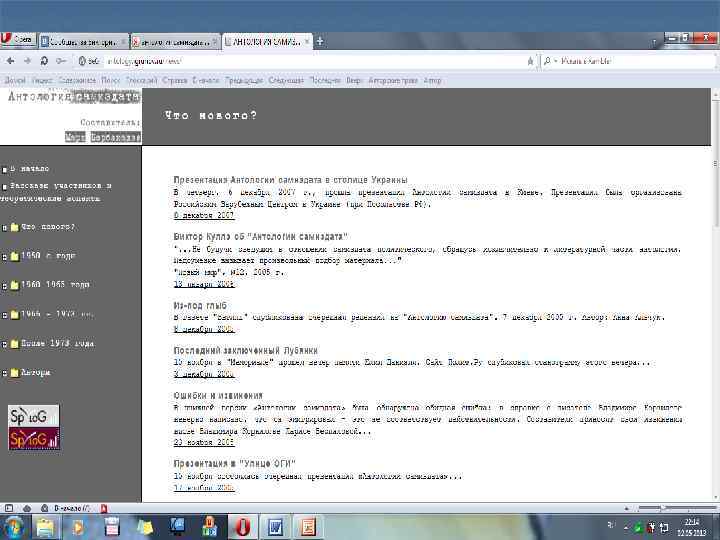
Task: Click Авторские права in the navigation bar
Action: click(x=393, y=80)
